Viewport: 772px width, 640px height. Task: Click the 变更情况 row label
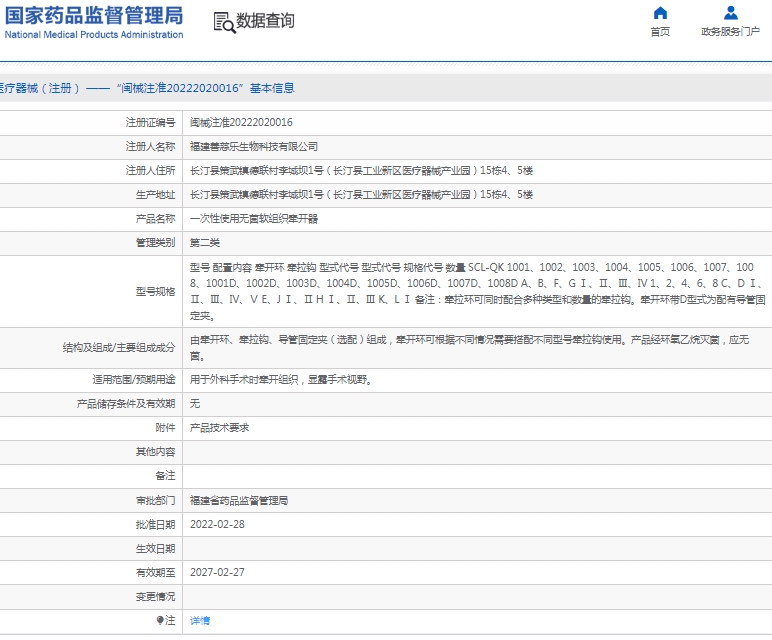click(x=156, y=597)
